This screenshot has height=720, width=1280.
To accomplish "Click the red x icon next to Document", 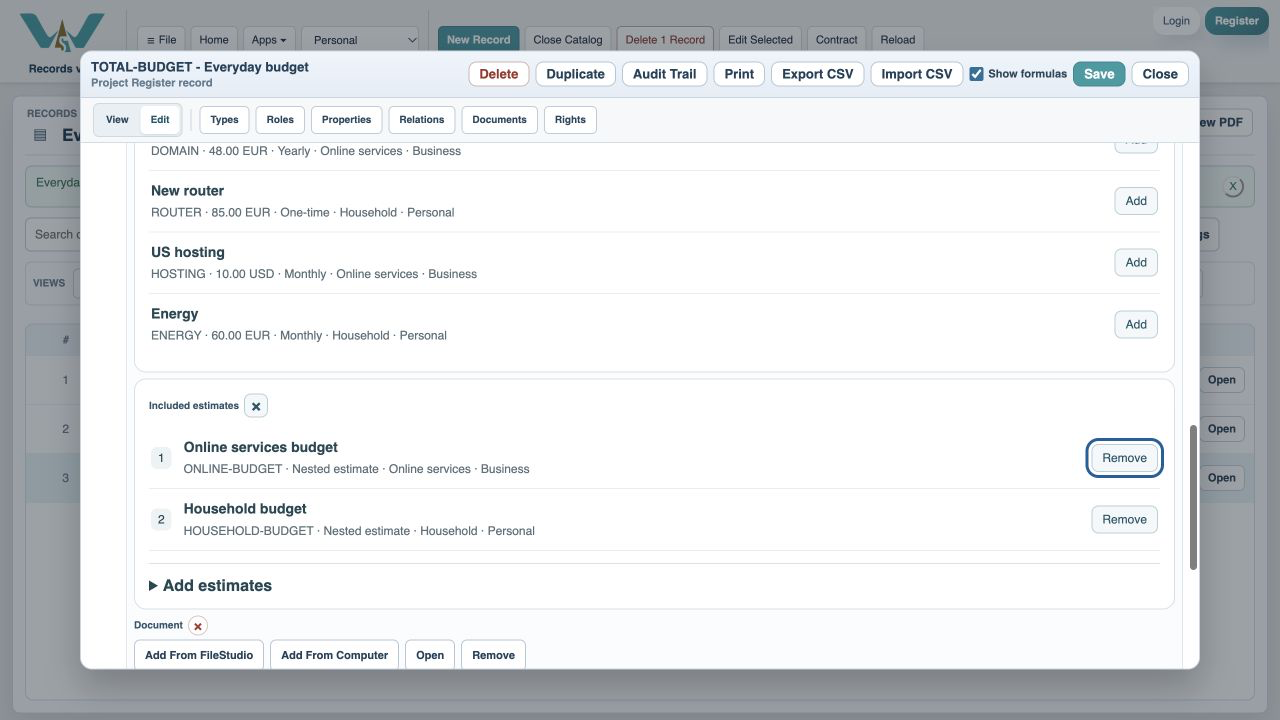I will (x=198, y=626).
